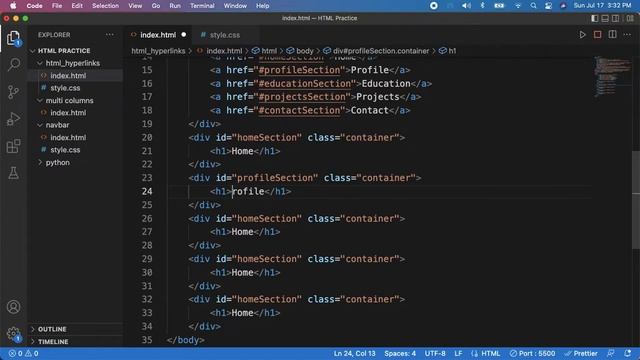Screen dimensions: 640x360
Task: Open the Terminal menu
Action: coord(202,6)
